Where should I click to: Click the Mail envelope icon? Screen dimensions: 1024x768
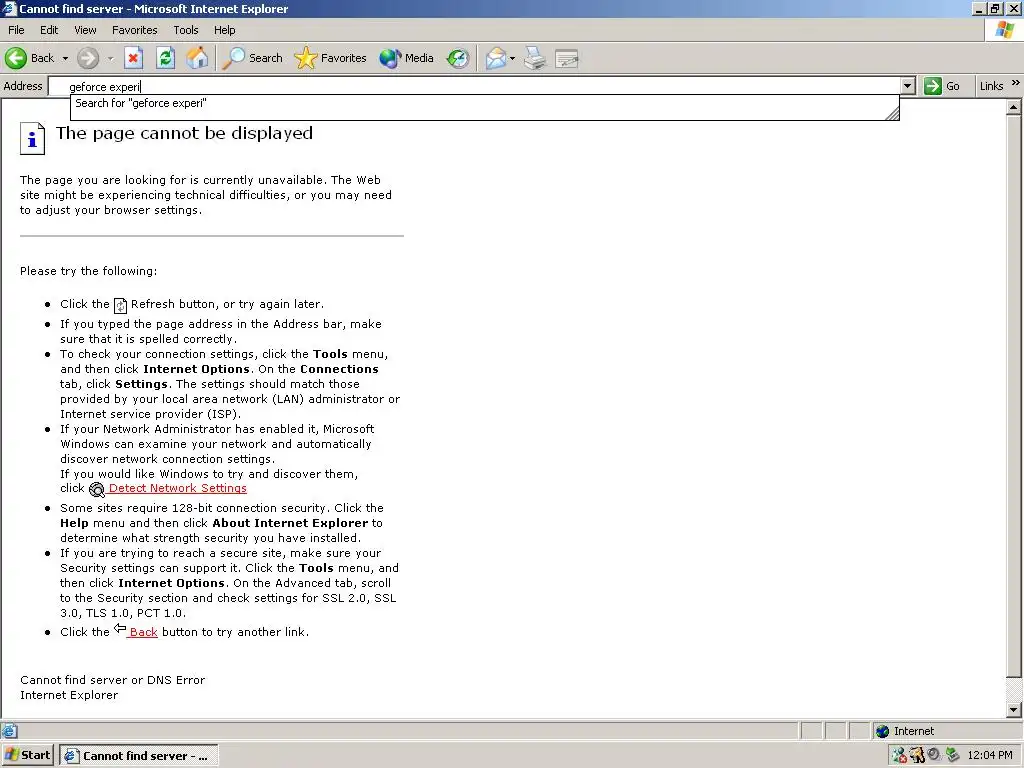(x=496, y=59)
